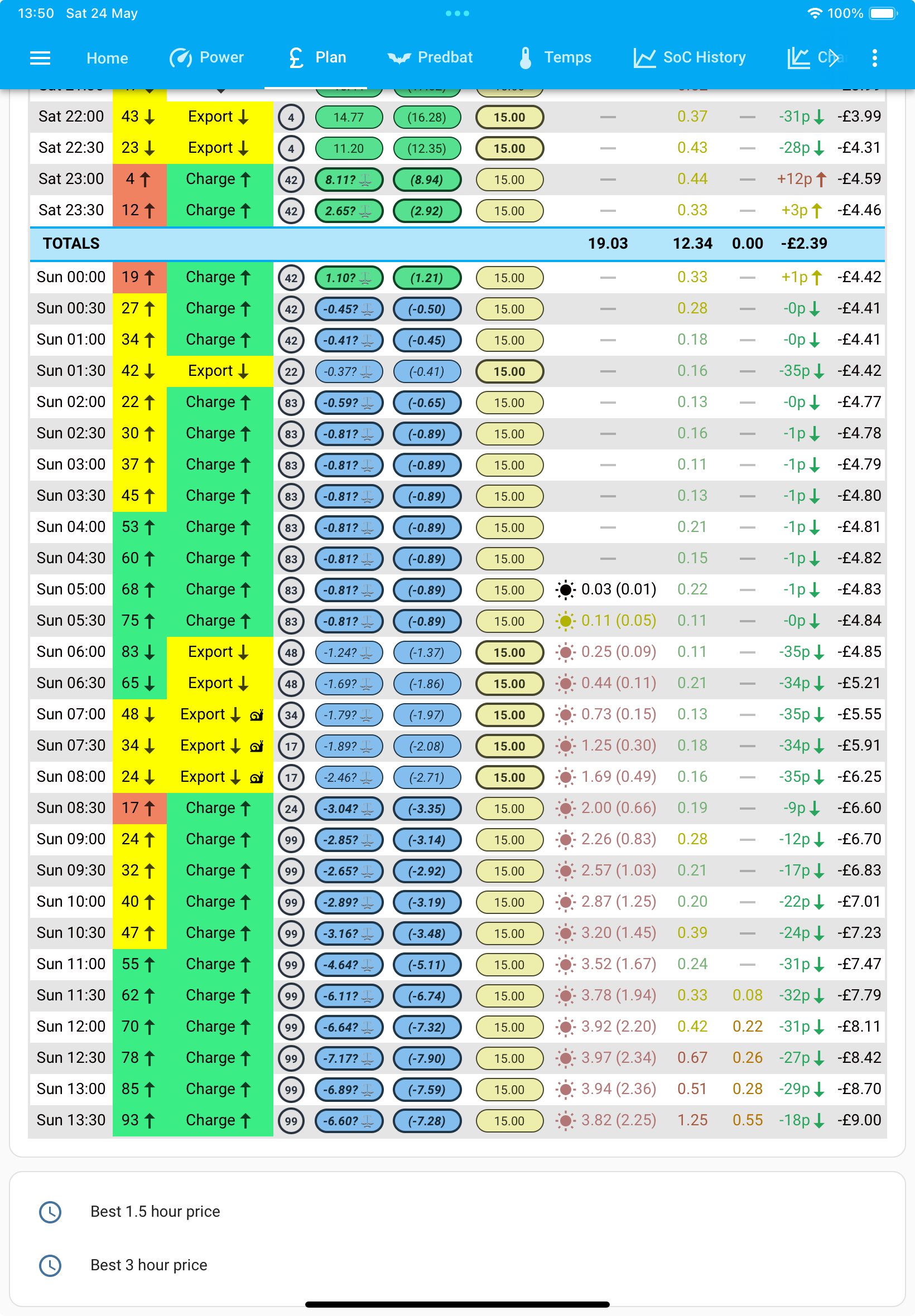
Task: Click the red 17 SoC cell at Sun 08:30
Action: 139,808
